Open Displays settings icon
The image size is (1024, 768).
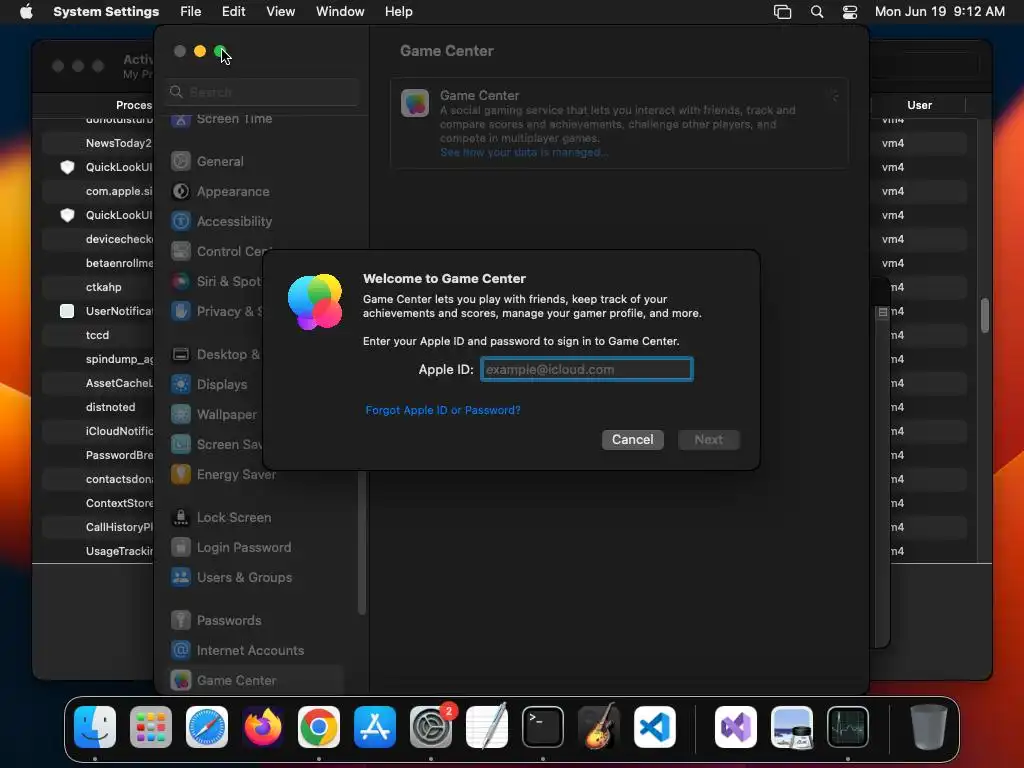point(181,385)
